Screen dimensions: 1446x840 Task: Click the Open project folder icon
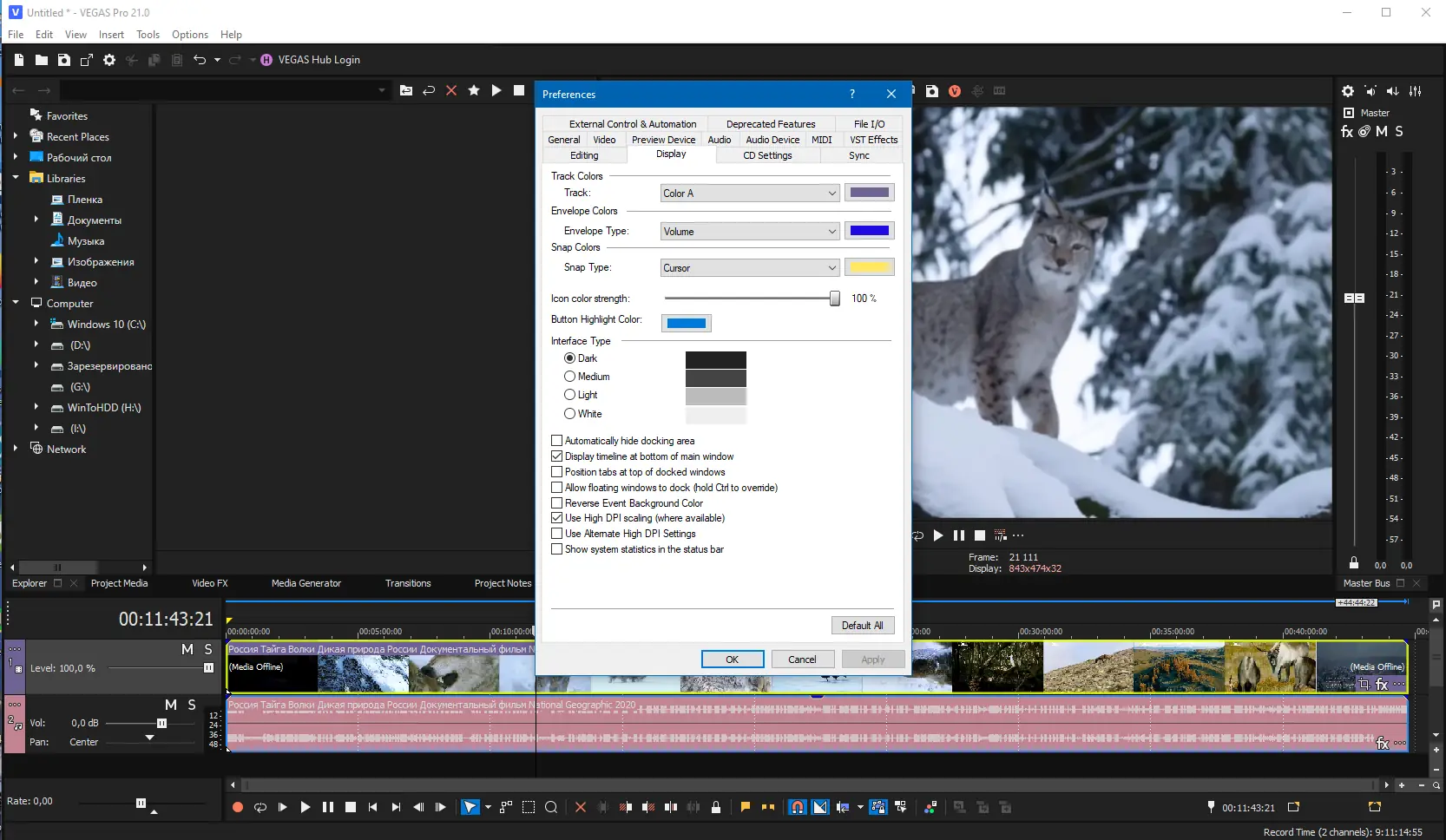click(x=42, y=60)
